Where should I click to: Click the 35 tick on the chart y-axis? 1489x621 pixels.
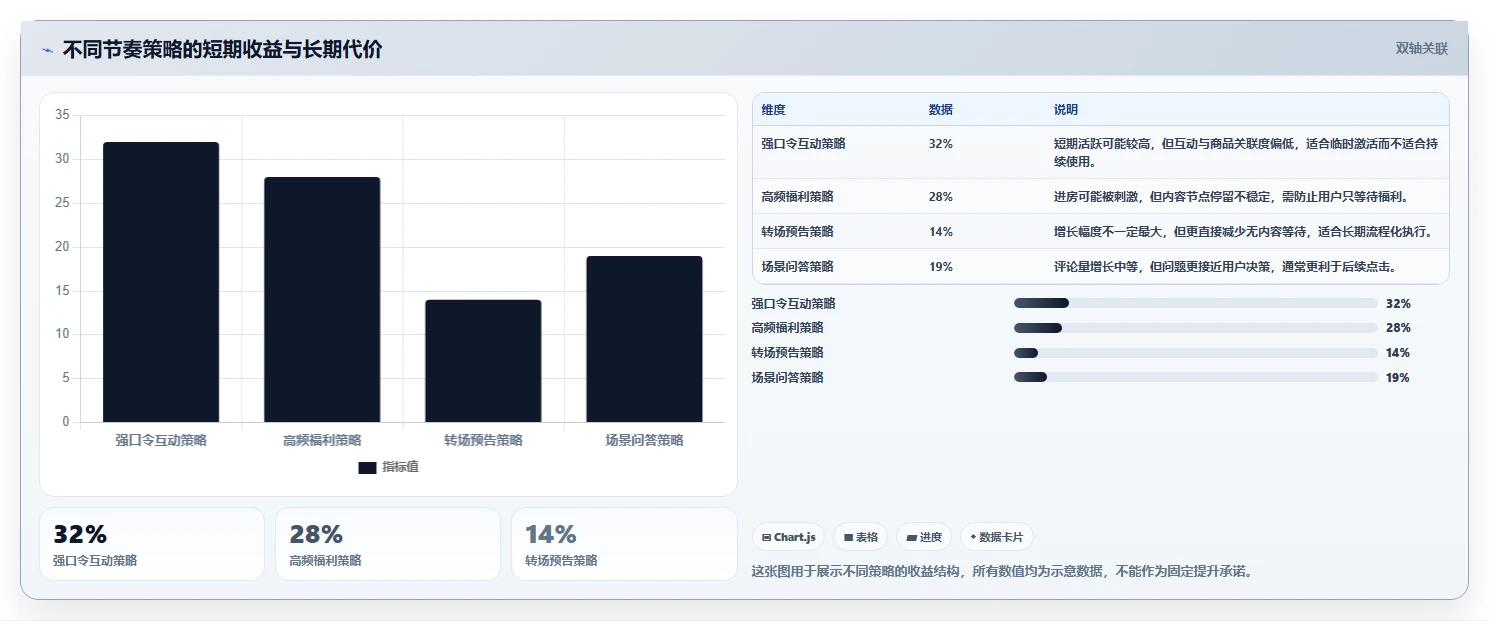[62, 115]
